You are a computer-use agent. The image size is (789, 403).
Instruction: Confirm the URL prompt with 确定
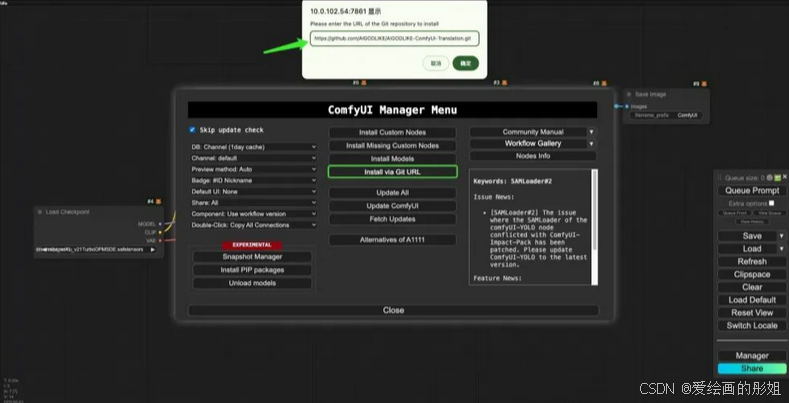[x=465, y=63]
